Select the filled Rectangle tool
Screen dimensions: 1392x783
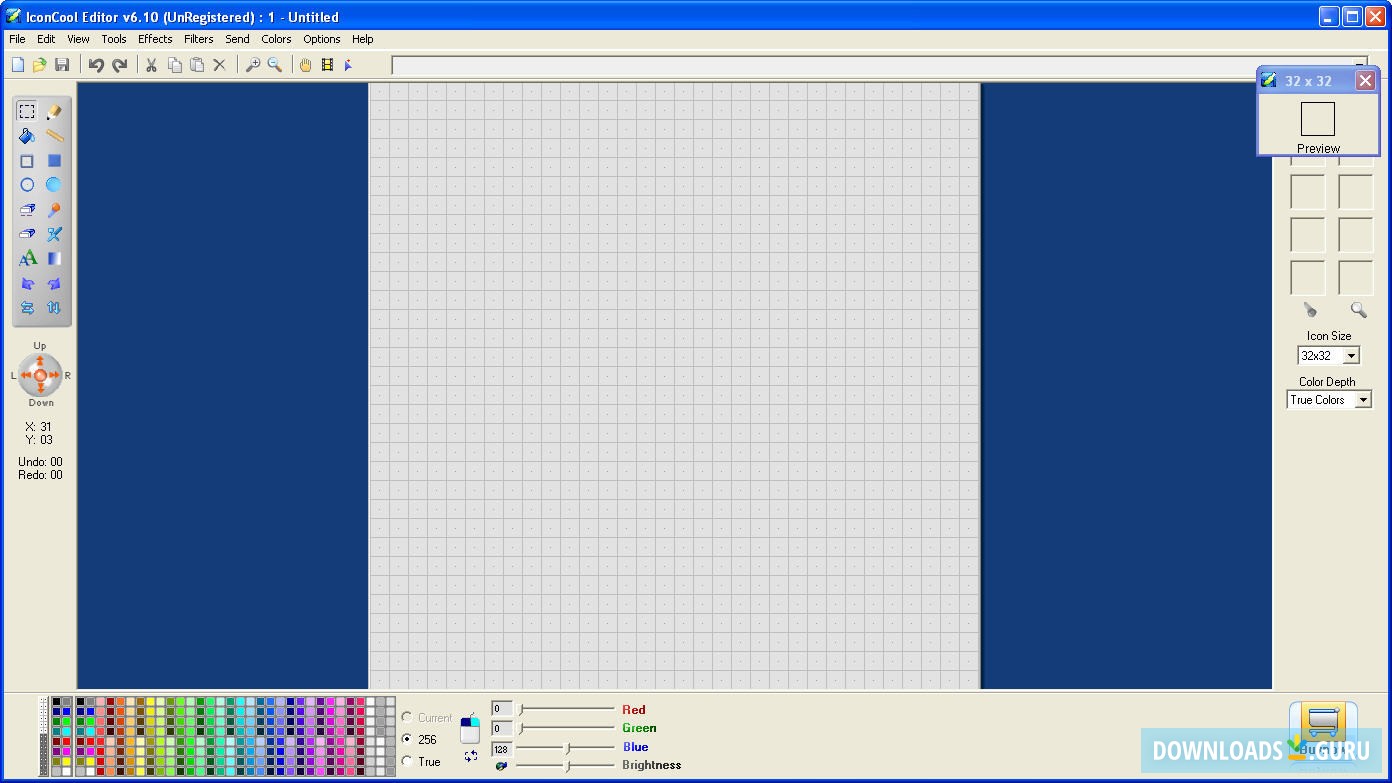[54, 160]
